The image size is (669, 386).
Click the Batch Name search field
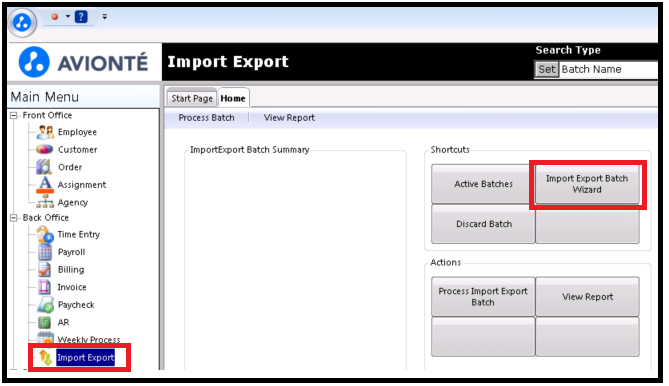click(x=608, y=69)
